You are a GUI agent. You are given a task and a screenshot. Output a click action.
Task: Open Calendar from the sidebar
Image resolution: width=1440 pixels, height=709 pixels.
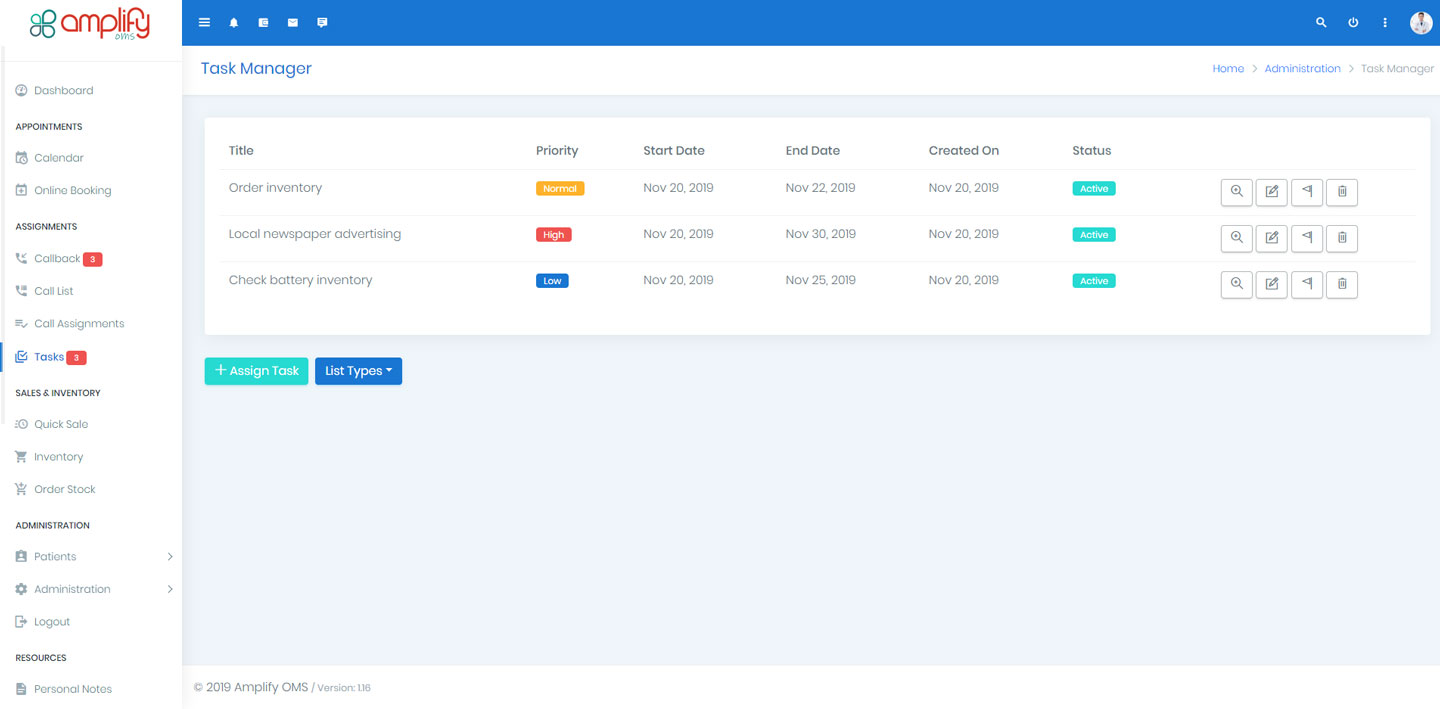[57, 157]
